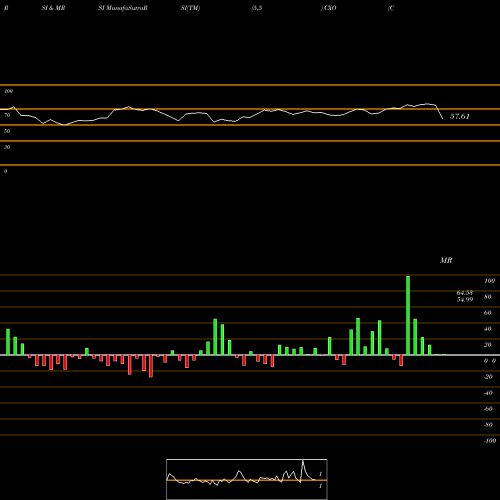Click the MR axis label -40
The height and width of the screenshot is (500, 500).
[488, 393]
